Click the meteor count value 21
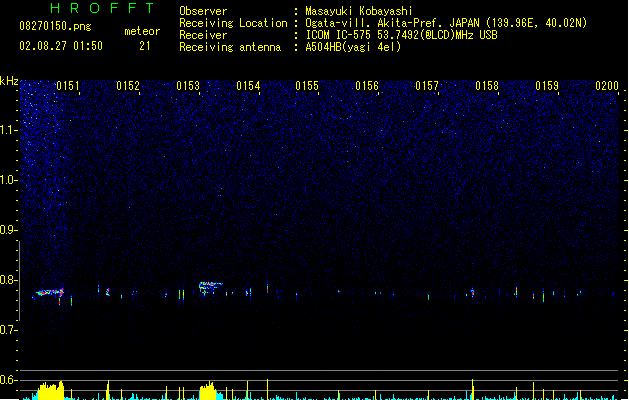Screen dimensions: 629x400 tap(145, 46)
